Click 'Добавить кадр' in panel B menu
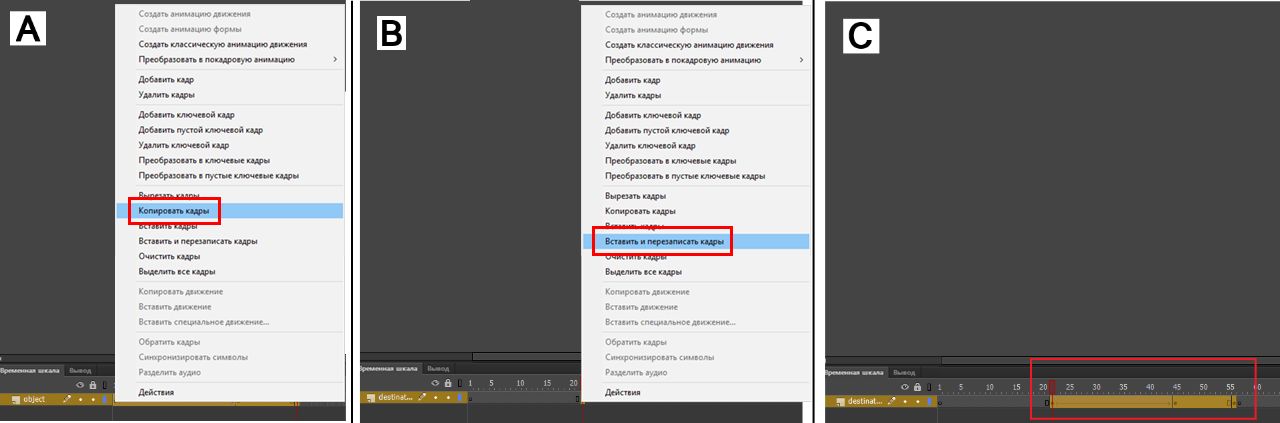 [633, 80]
